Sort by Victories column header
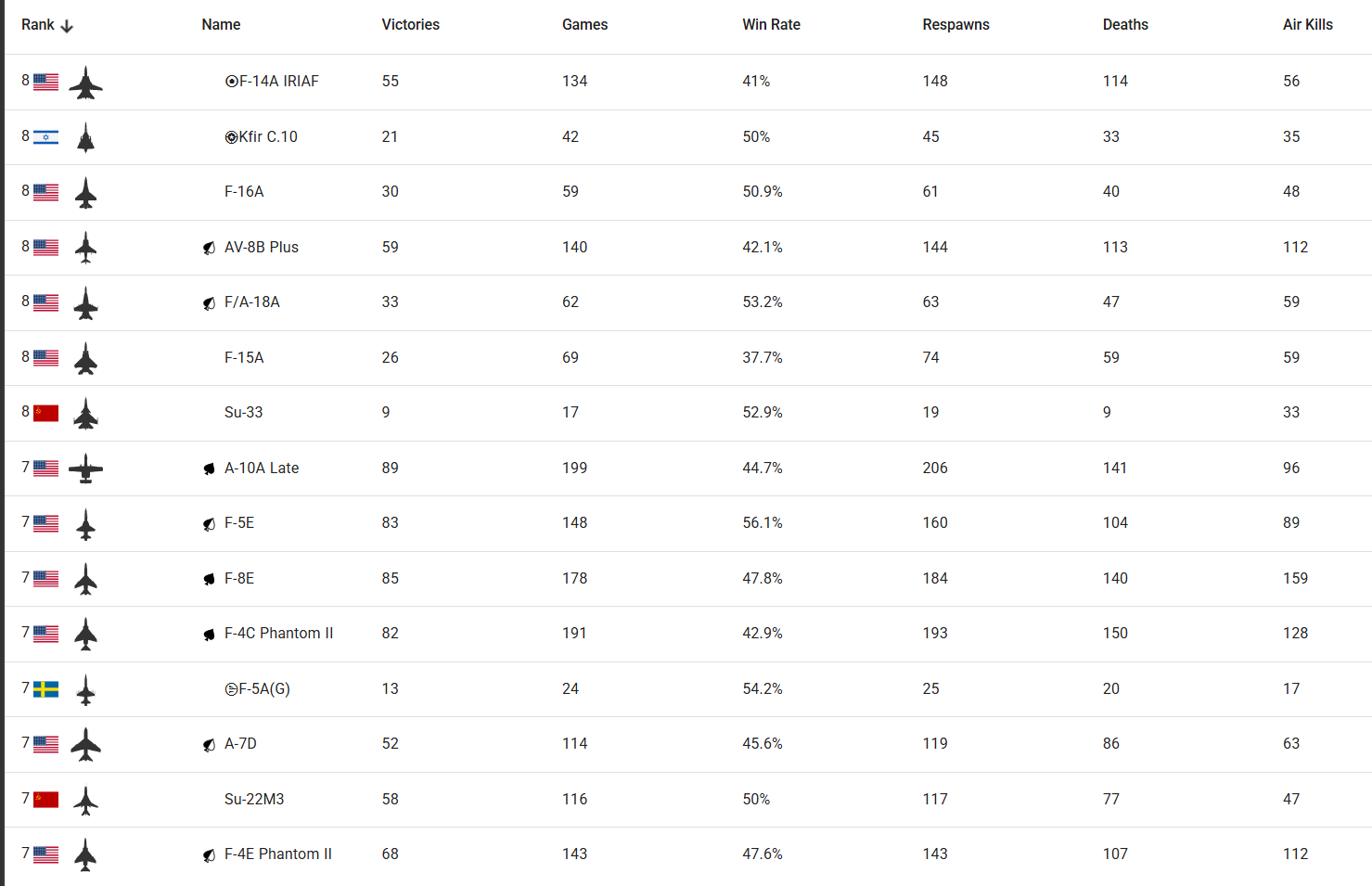The width and height of the screenshot is (1372, 886). (x=410, y=25)
